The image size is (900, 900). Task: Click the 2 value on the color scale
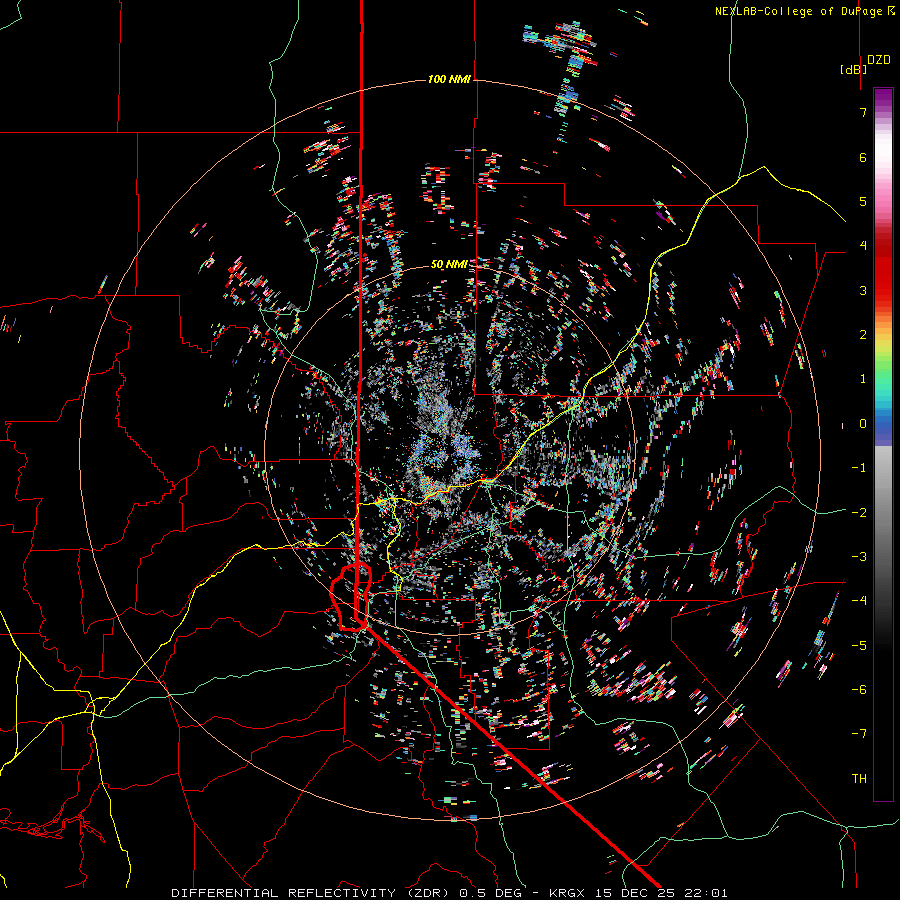tap(863, 335)
